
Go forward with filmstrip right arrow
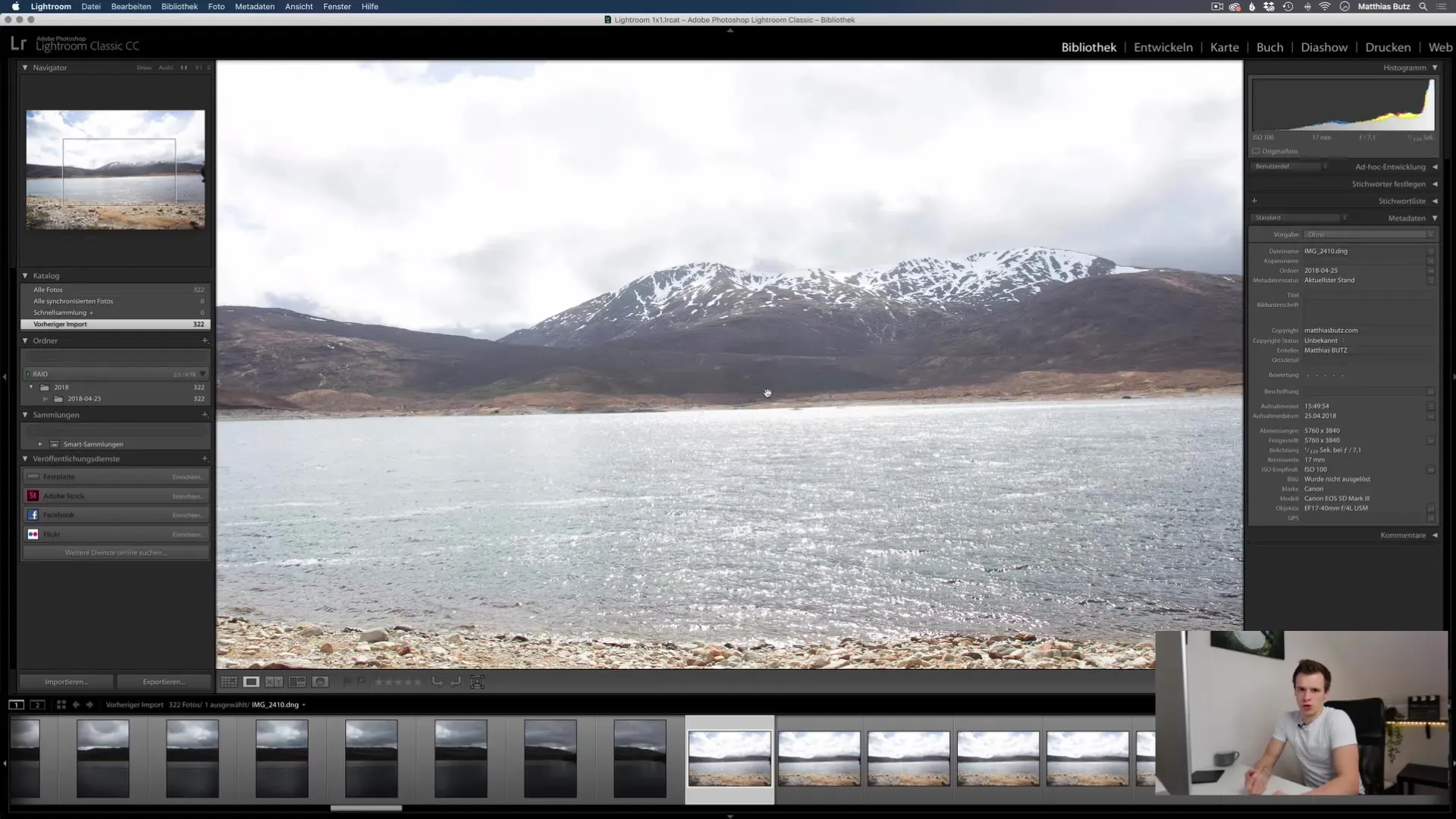tap(89, 704)
